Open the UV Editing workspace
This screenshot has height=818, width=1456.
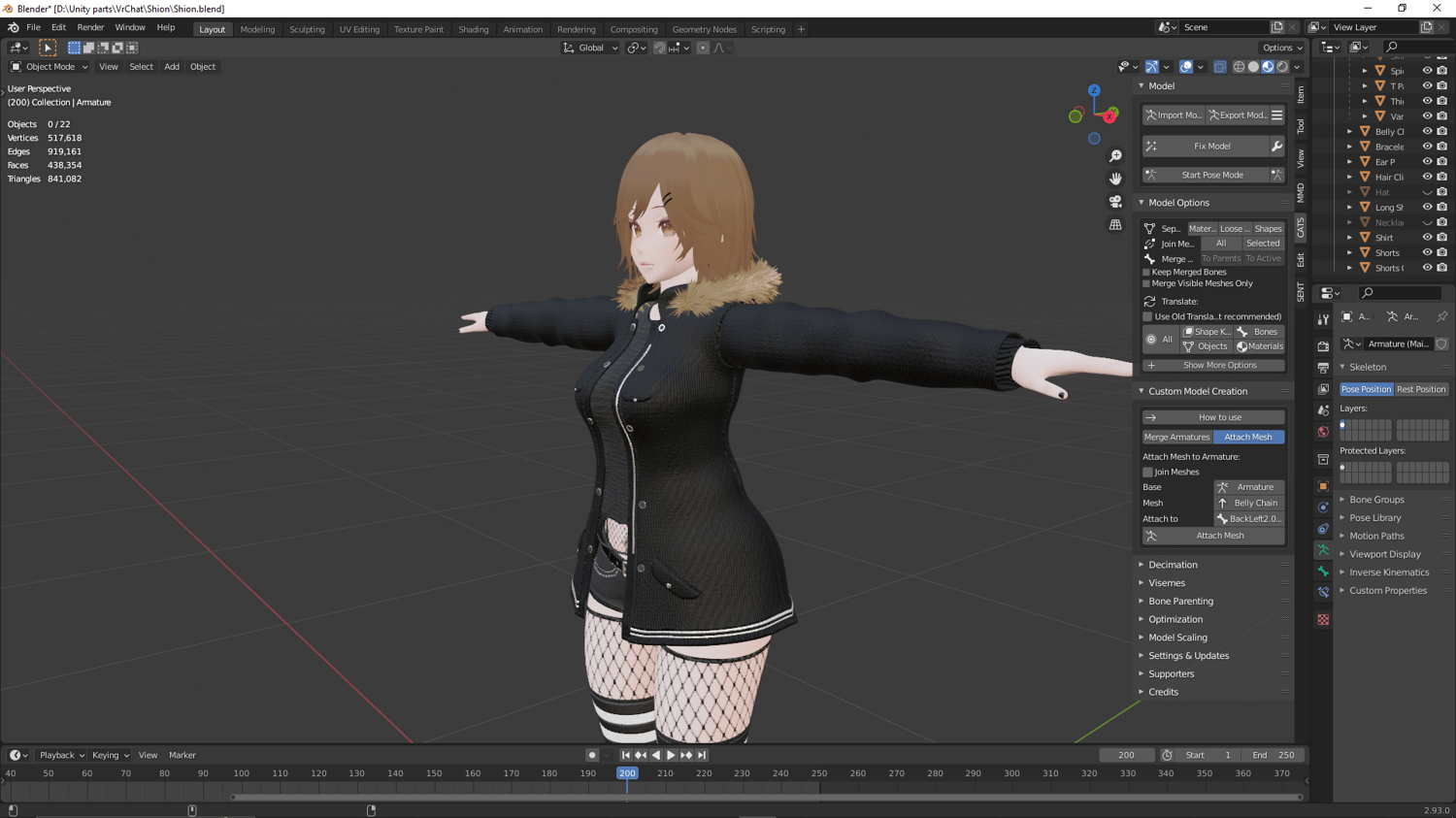coord(359,29)
